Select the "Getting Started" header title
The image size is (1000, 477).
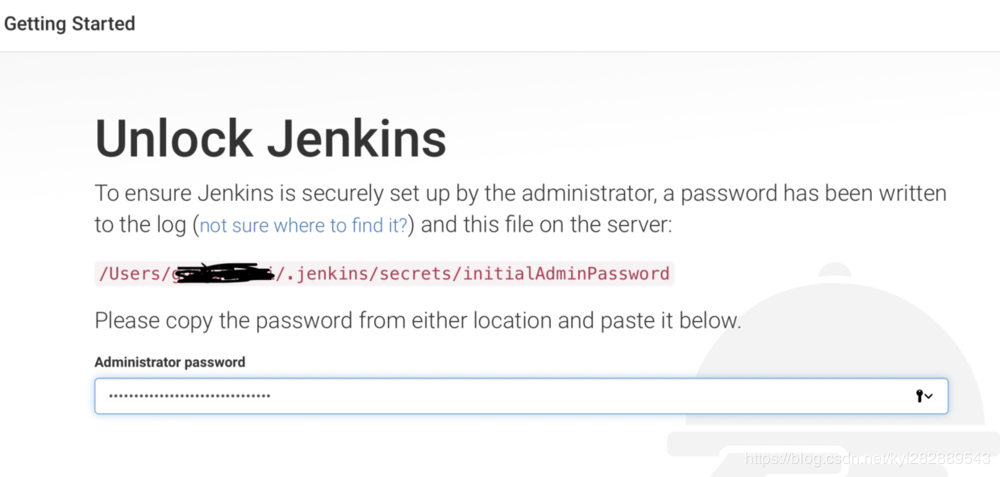click(70, 24)
